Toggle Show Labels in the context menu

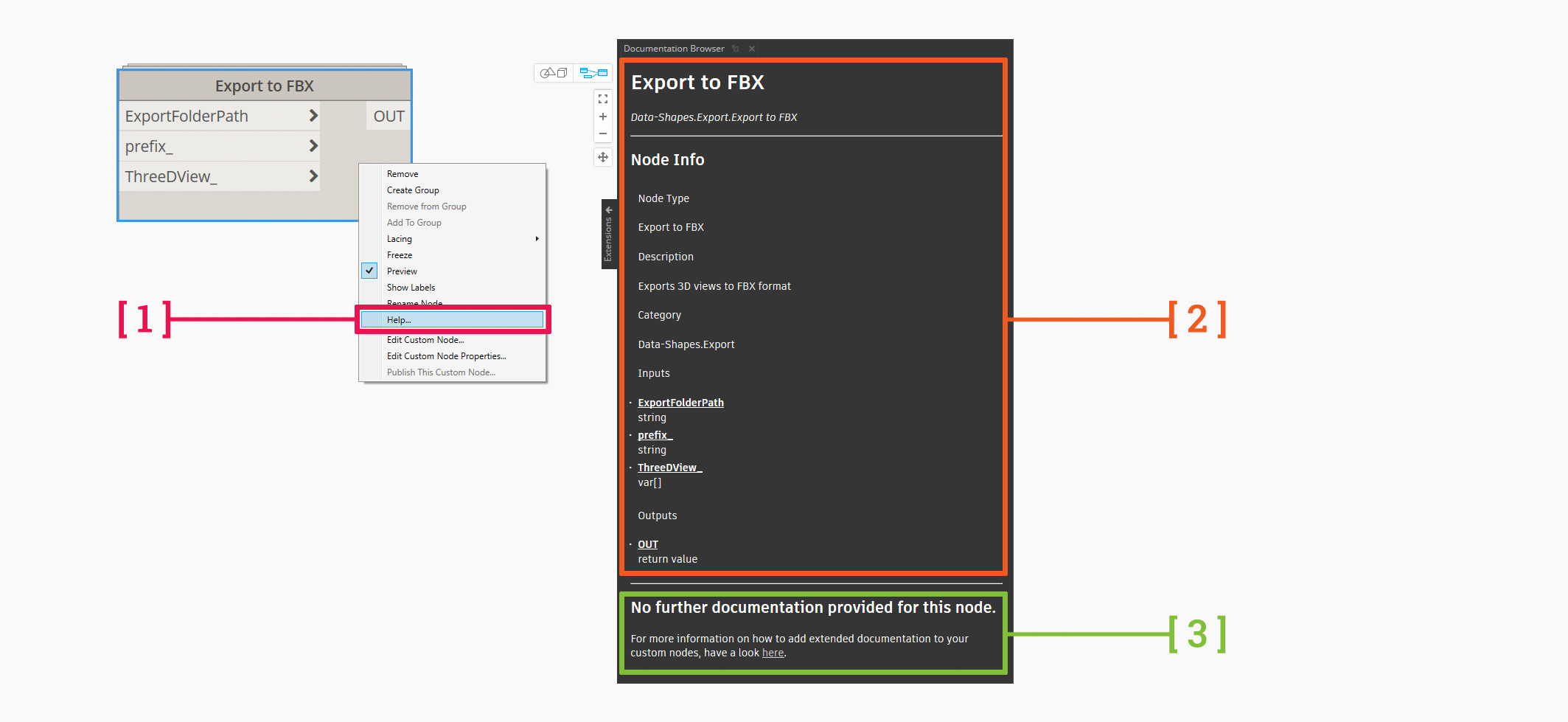[x=411, y=288]
